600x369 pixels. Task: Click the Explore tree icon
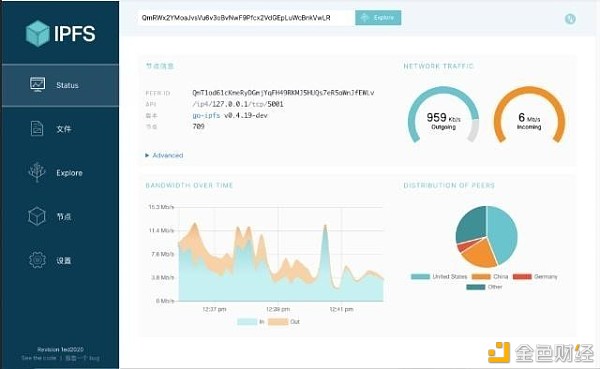37,172
